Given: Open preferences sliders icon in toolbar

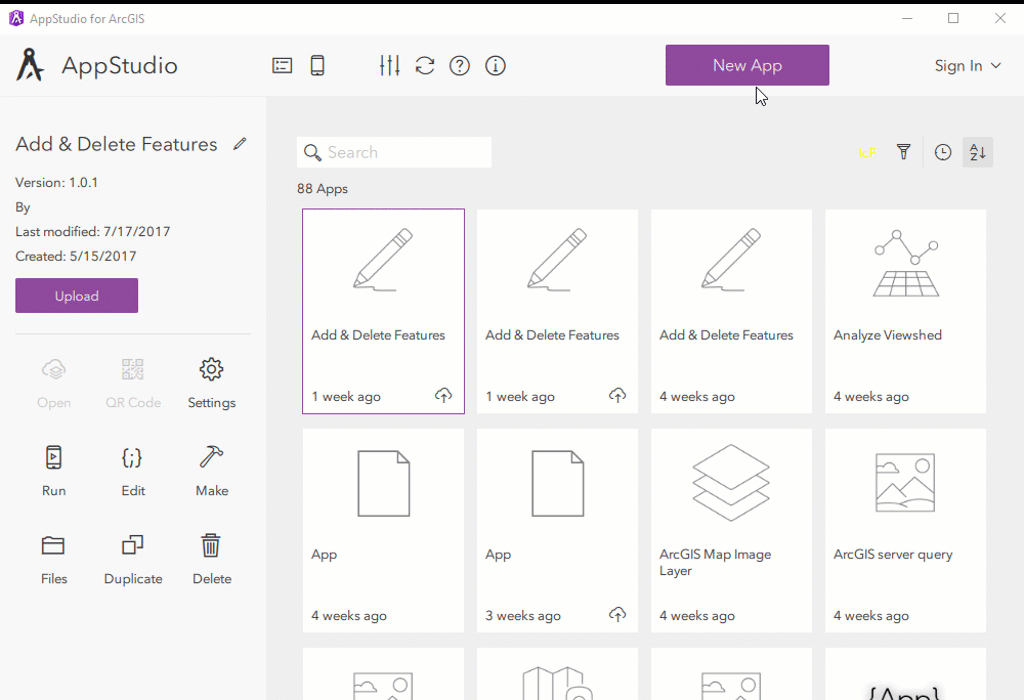Looking at the screenshot, I should (390, 65).
